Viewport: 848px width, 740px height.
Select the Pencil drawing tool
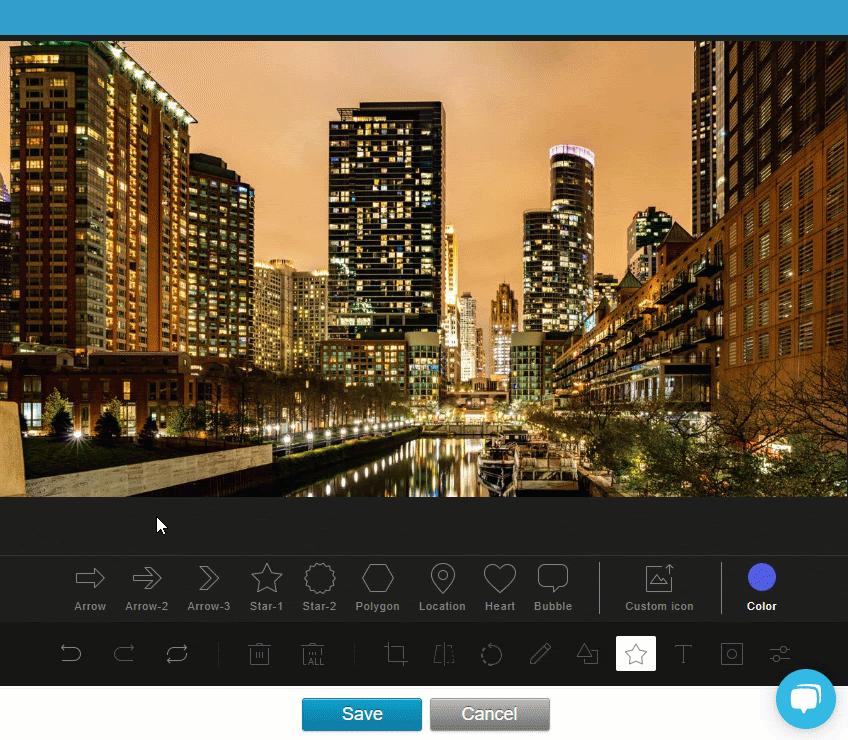[539, 654]
